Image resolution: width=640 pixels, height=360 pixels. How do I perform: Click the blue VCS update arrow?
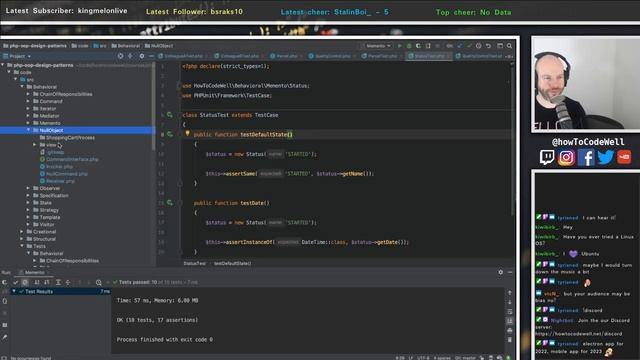point(460,46)
